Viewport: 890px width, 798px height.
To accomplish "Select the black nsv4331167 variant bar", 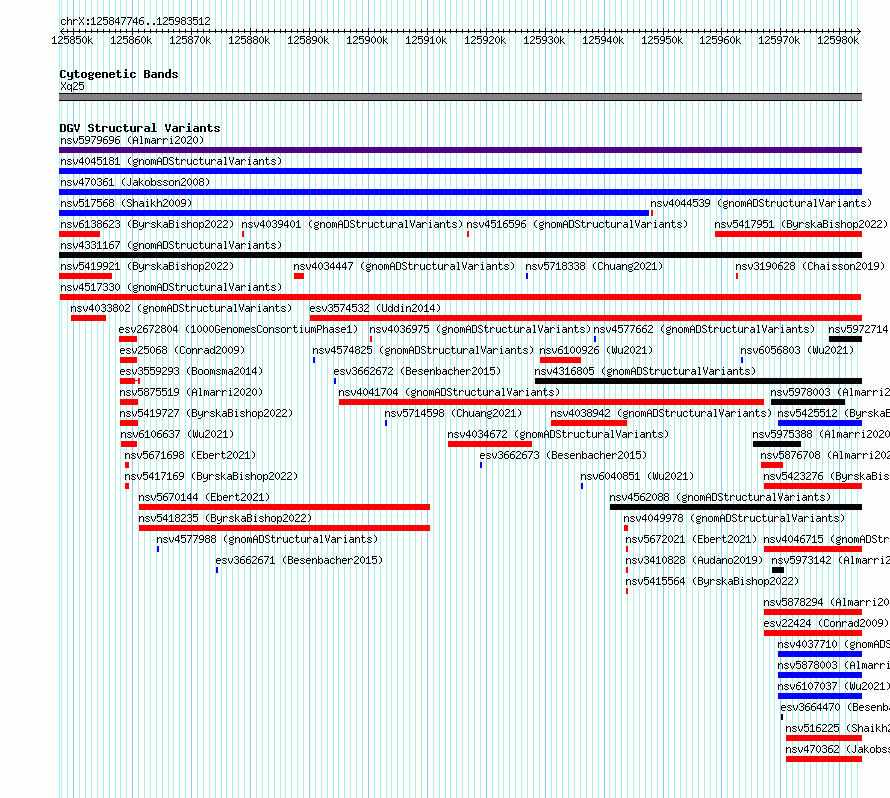I will pos(460,255).
